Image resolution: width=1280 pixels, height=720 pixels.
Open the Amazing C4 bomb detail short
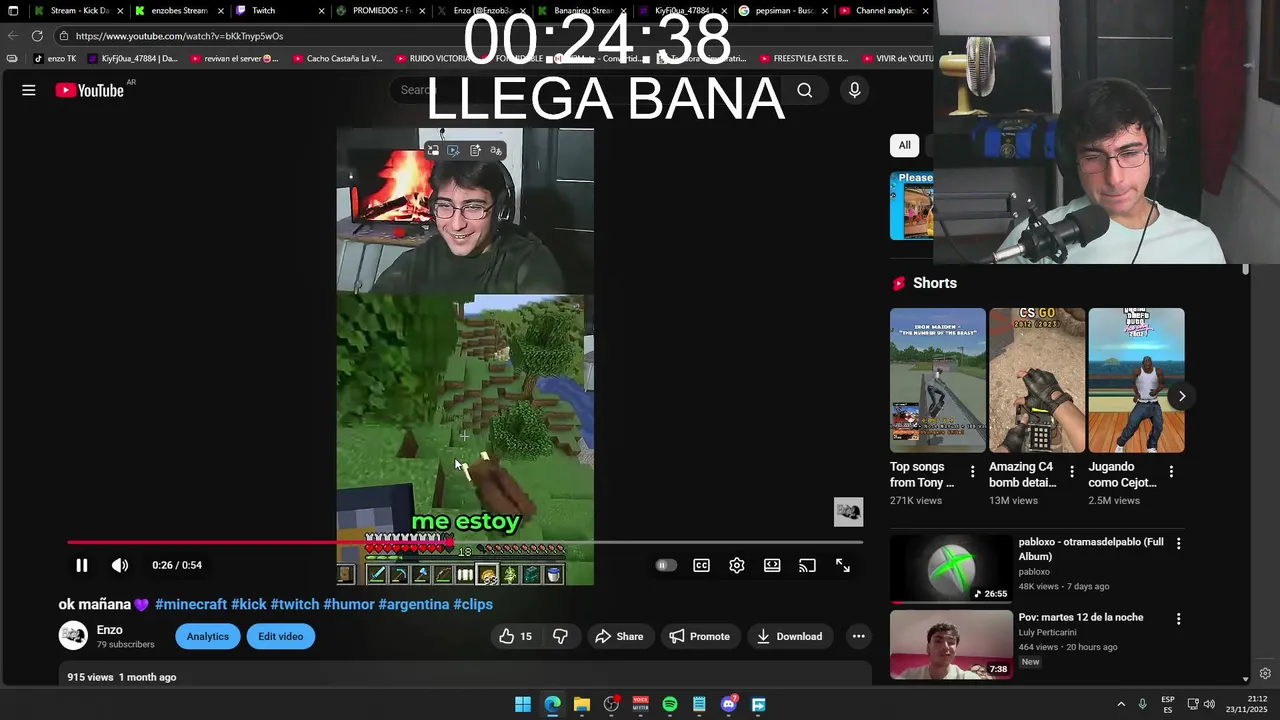1036,380
